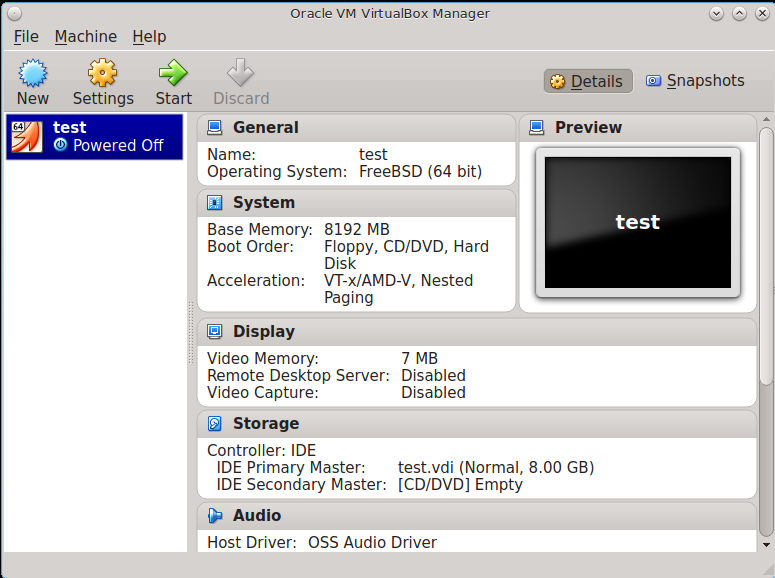Toggle the Details view button

click(x=587, y=82)
